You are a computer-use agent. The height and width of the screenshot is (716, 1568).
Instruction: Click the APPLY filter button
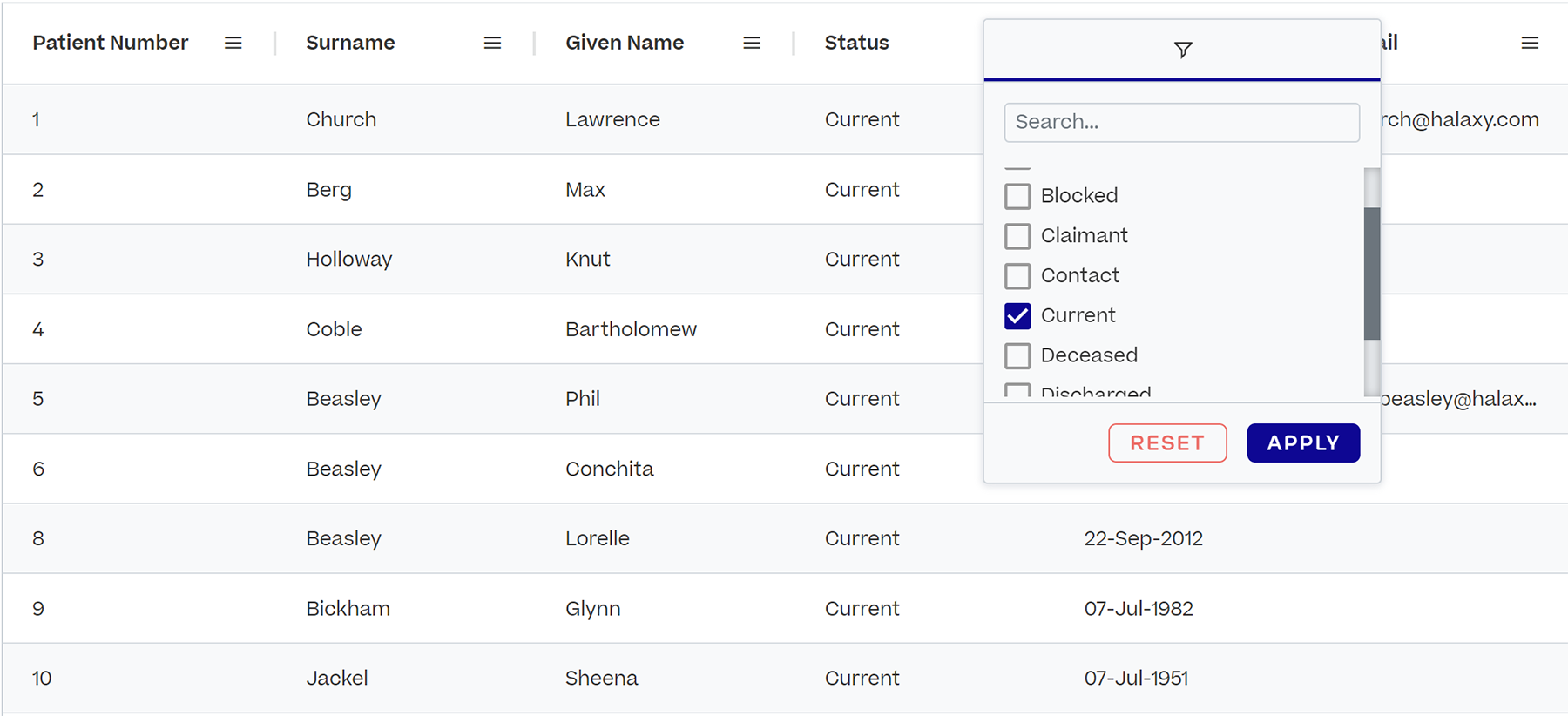[x=1303, y=442]
